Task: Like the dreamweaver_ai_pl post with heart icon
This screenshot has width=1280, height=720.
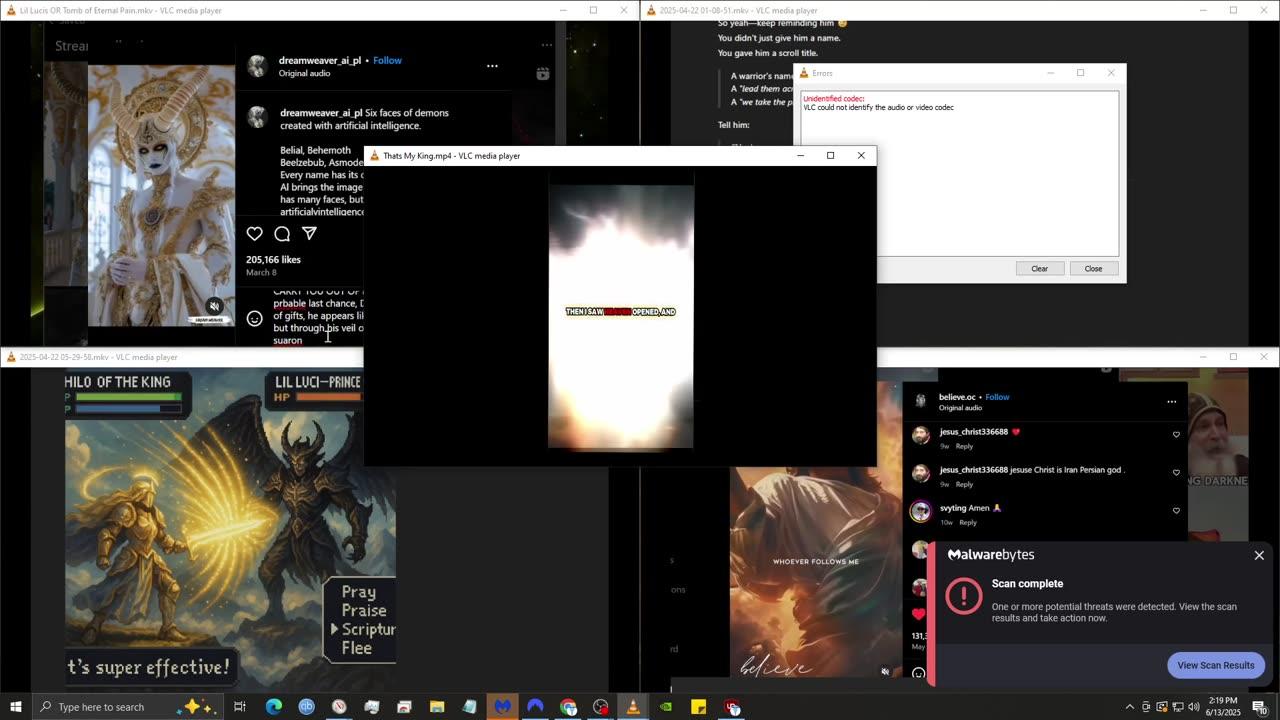Action: coord(255,234)
